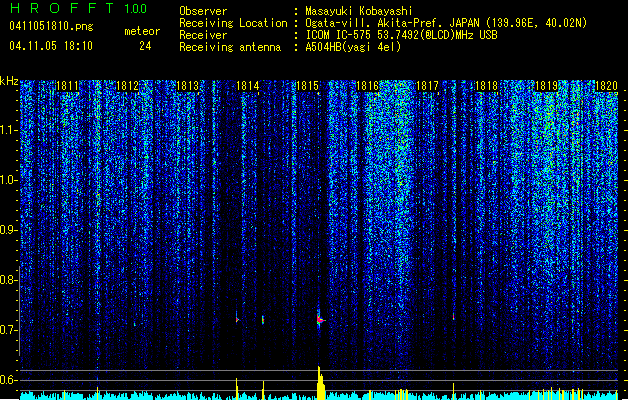The image size is (629, 400).
Task: Click the 0.9 kHz axis label
Action: (x=9, y=230)
